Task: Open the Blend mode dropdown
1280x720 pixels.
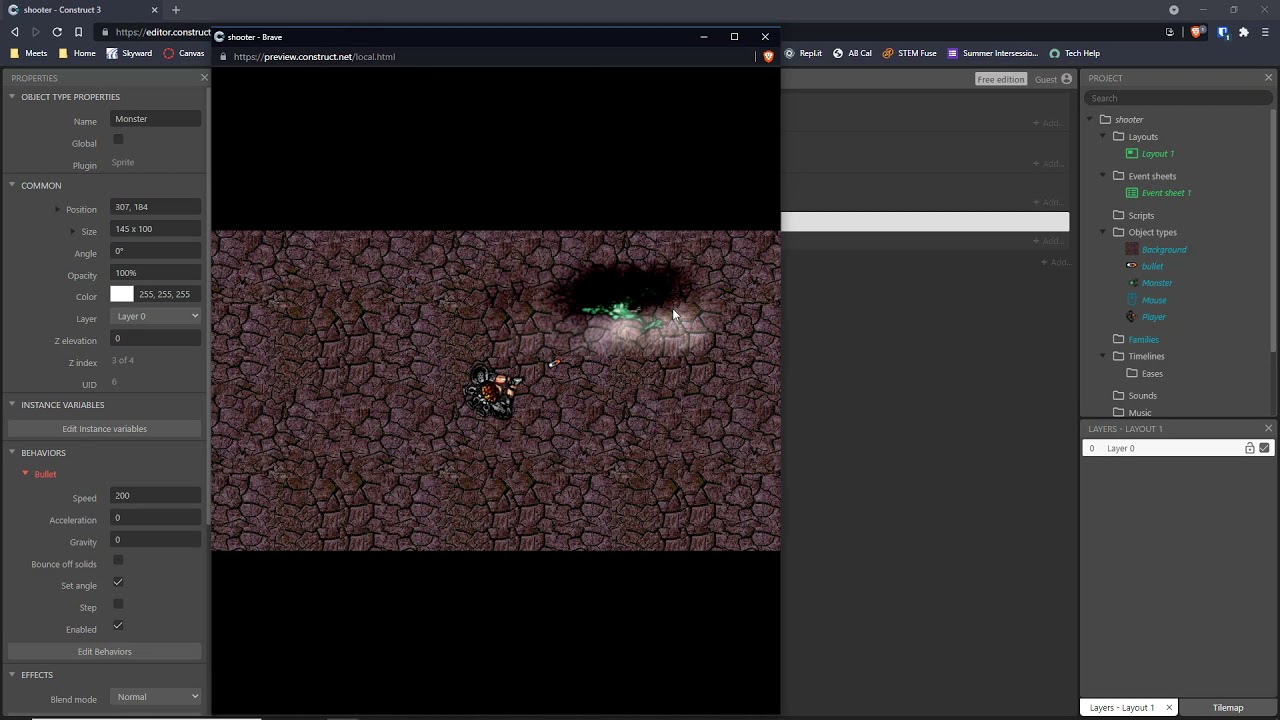Action: 156,697
